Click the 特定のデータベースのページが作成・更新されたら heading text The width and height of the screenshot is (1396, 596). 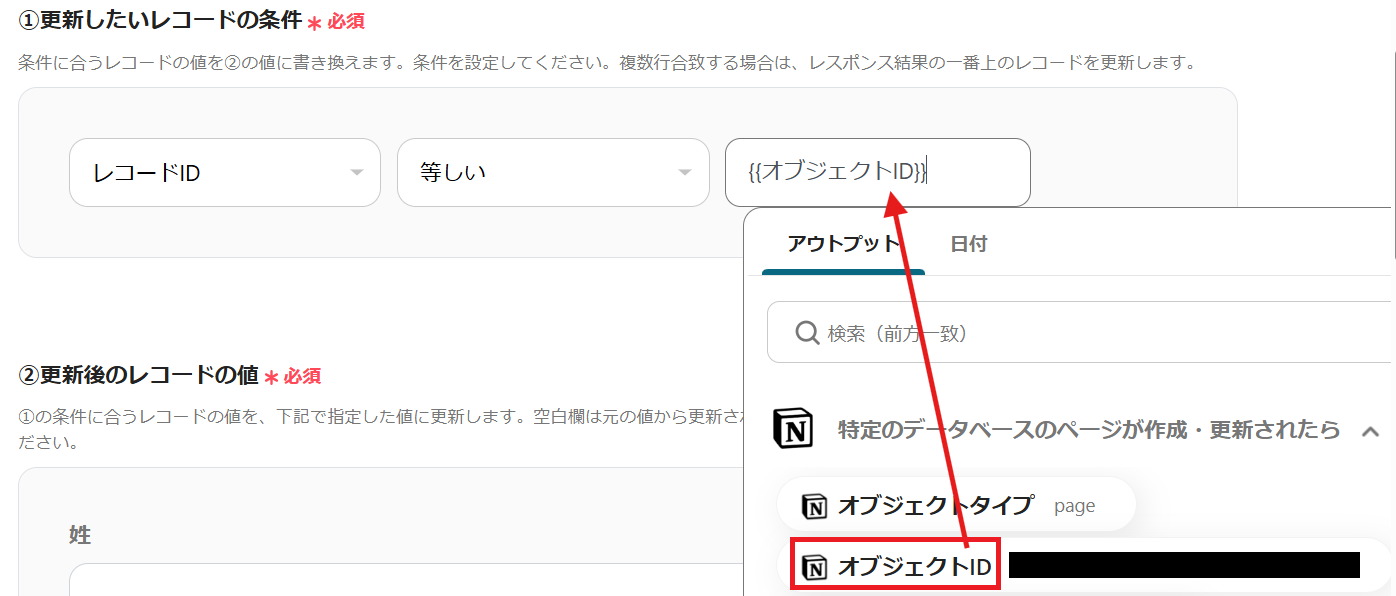[x=1089, y=431]
